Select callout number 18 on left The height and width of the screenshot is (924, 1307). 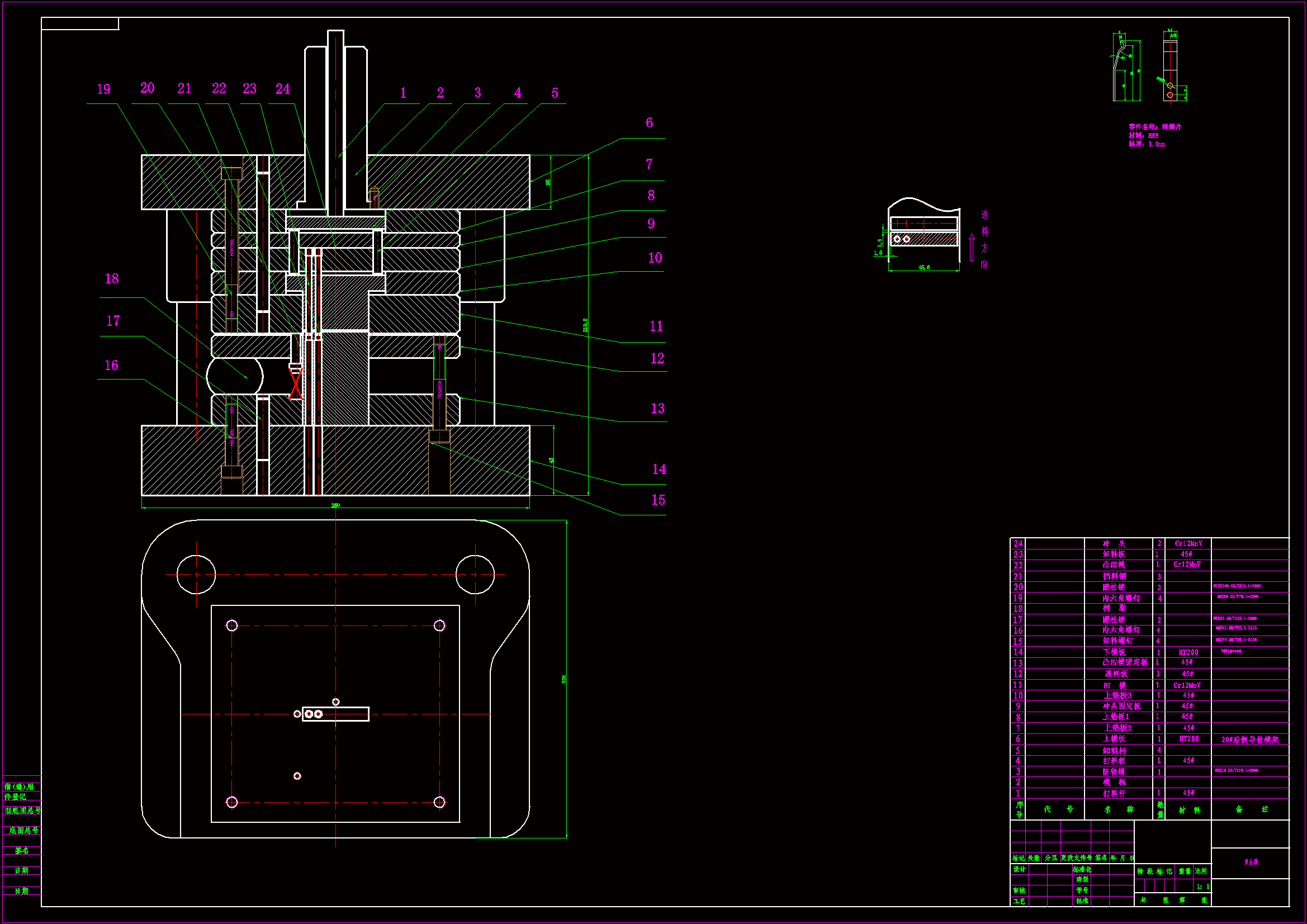pos(112,278)
